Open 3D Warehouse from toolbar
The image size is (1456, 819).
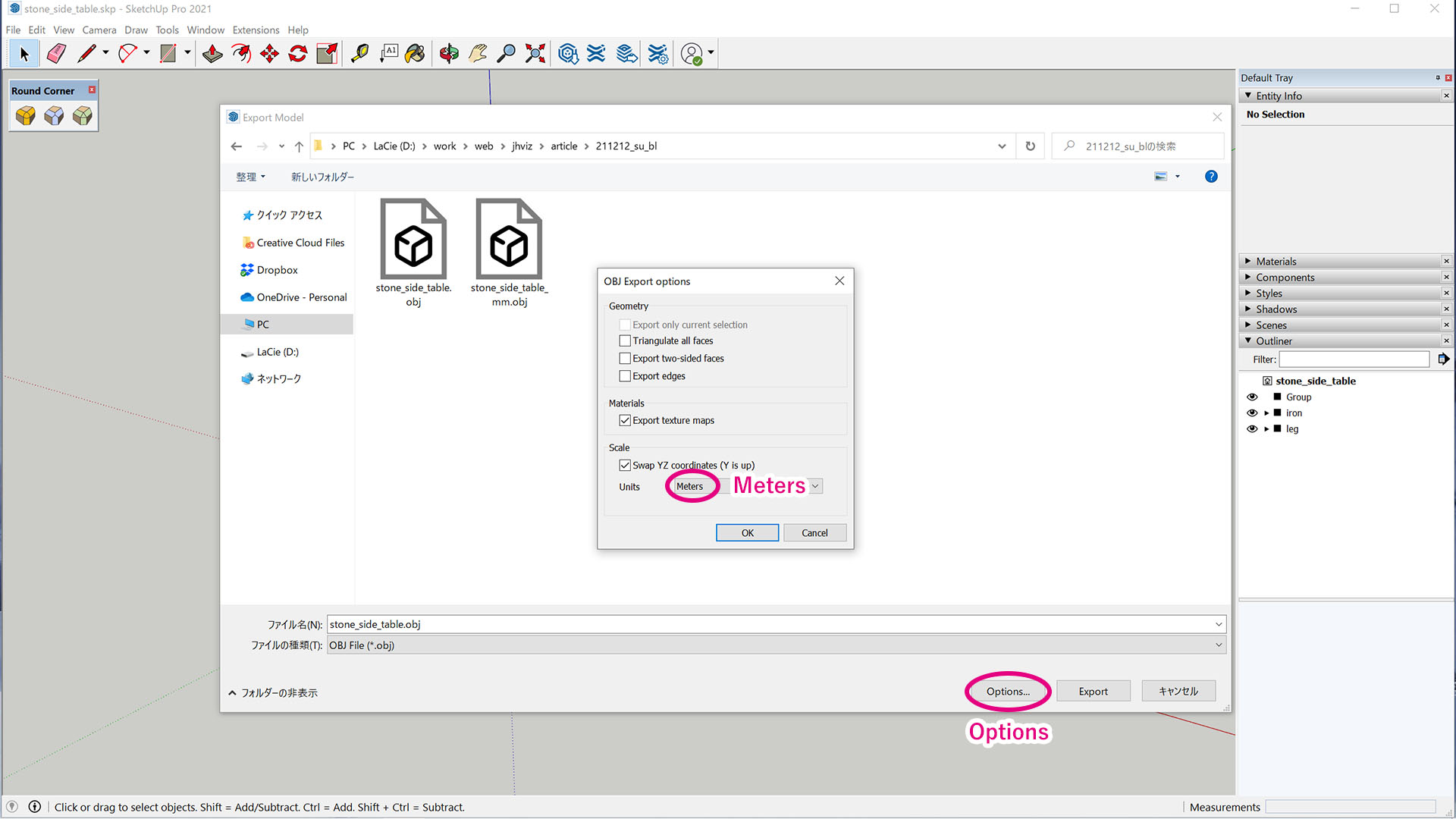pyautogui.click(x=568, y=54)
